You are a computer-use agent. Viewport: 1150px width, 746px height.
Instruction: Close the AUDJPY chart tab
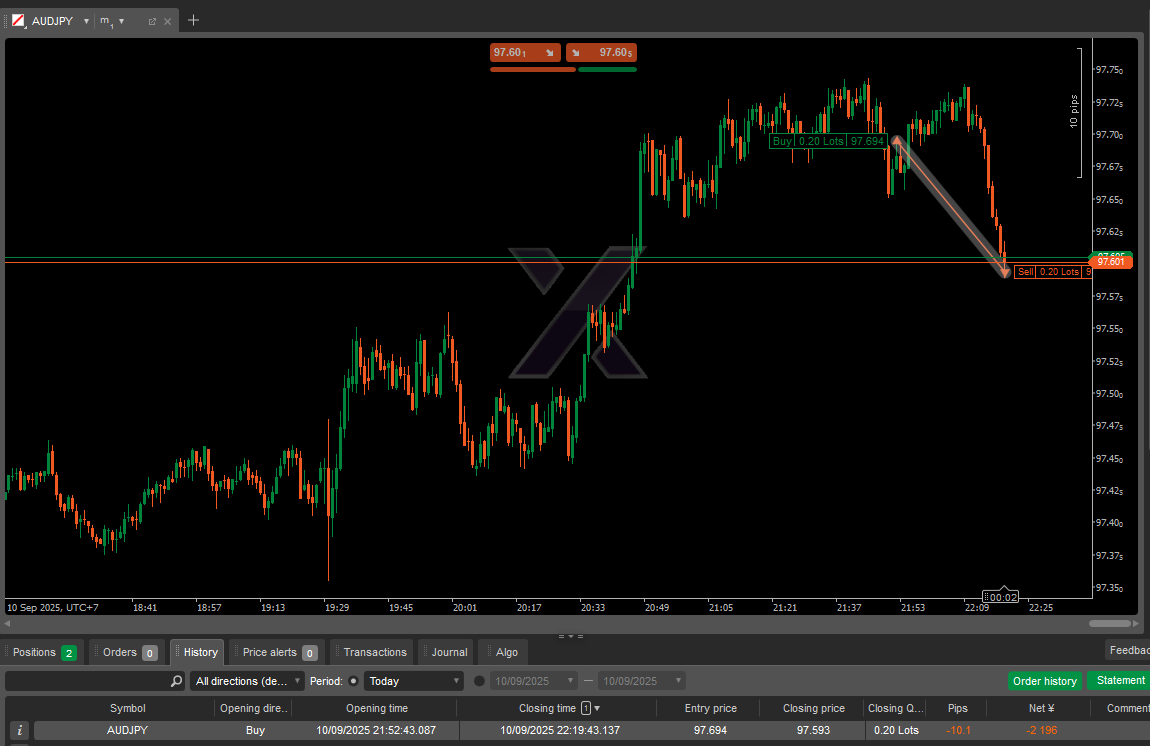click(x=167, y=21)
